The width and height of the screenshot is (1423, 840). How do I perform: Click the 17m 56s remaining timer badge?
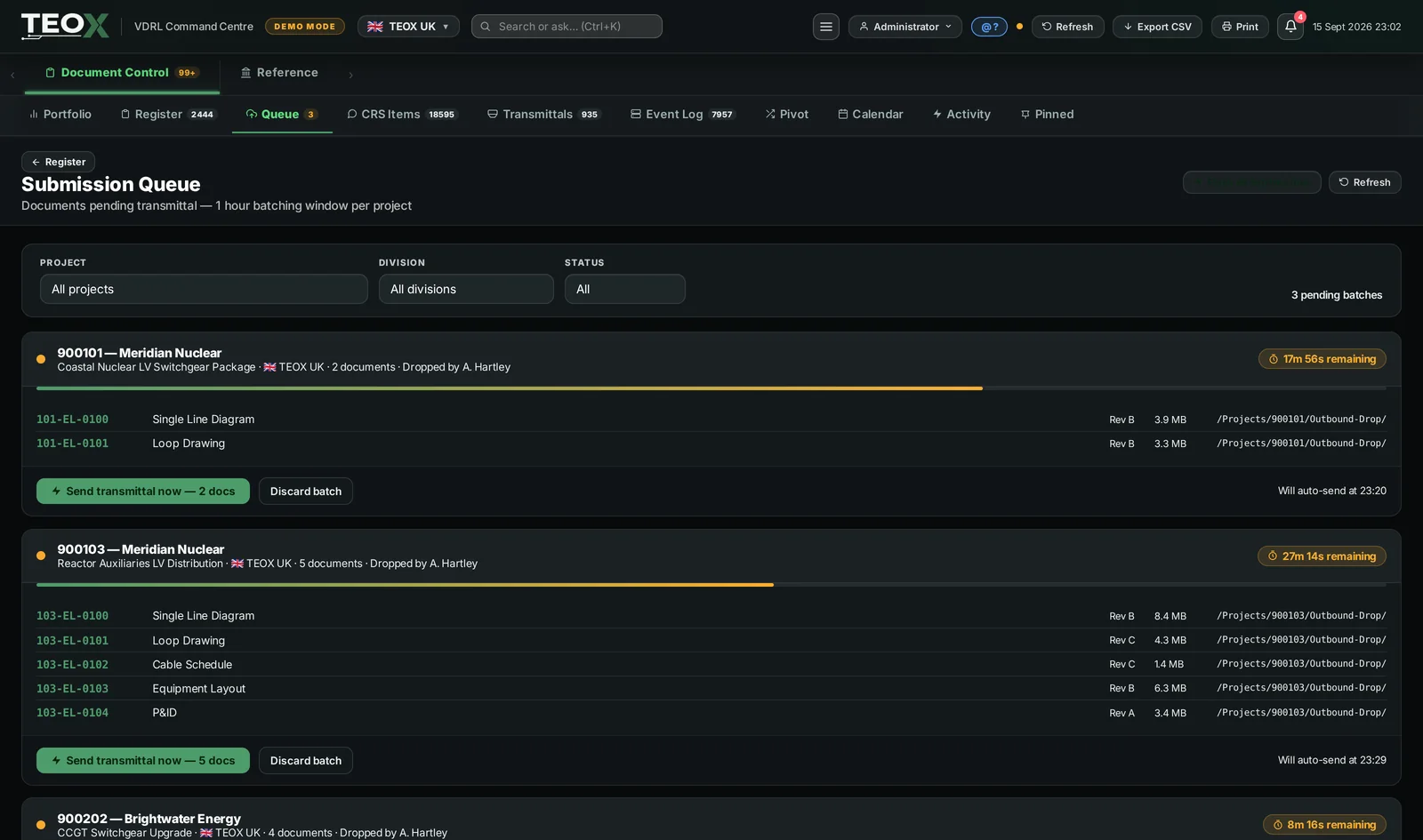click(1322, 359)
